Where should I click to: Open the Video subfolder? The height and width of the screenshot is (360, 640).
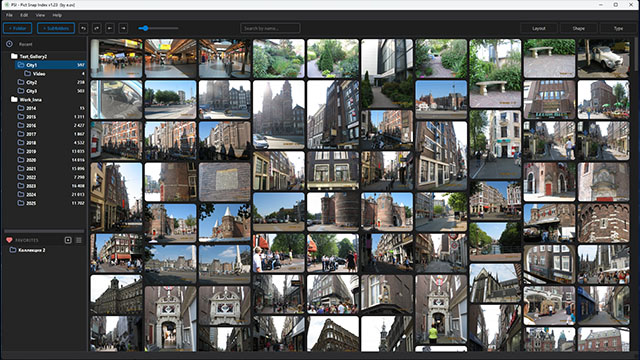54,73
